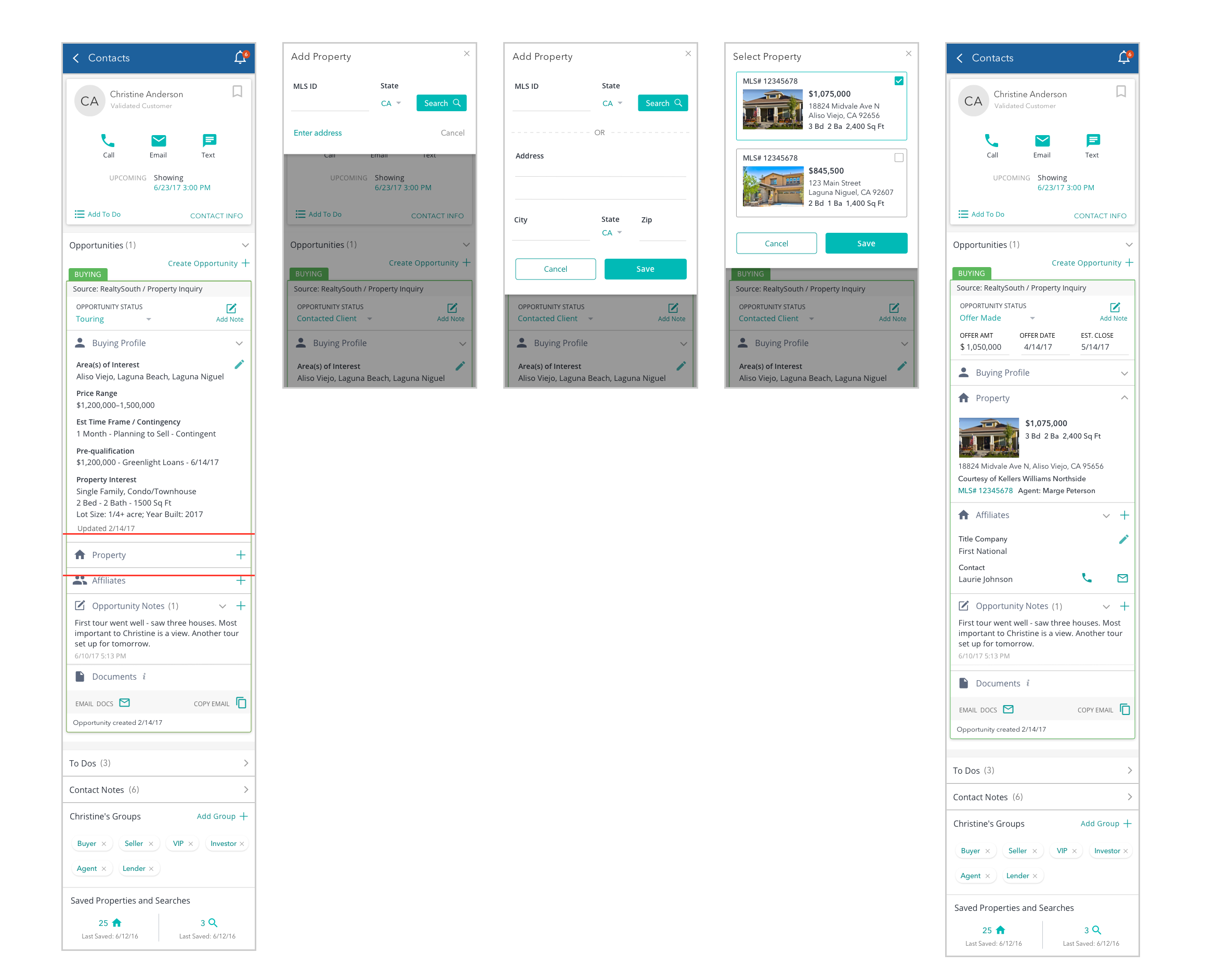Image resolution: width=1217 pixels, height=980 pixels.
Task: Click Save in Add Property address dialog
Action: click(646, 269)
